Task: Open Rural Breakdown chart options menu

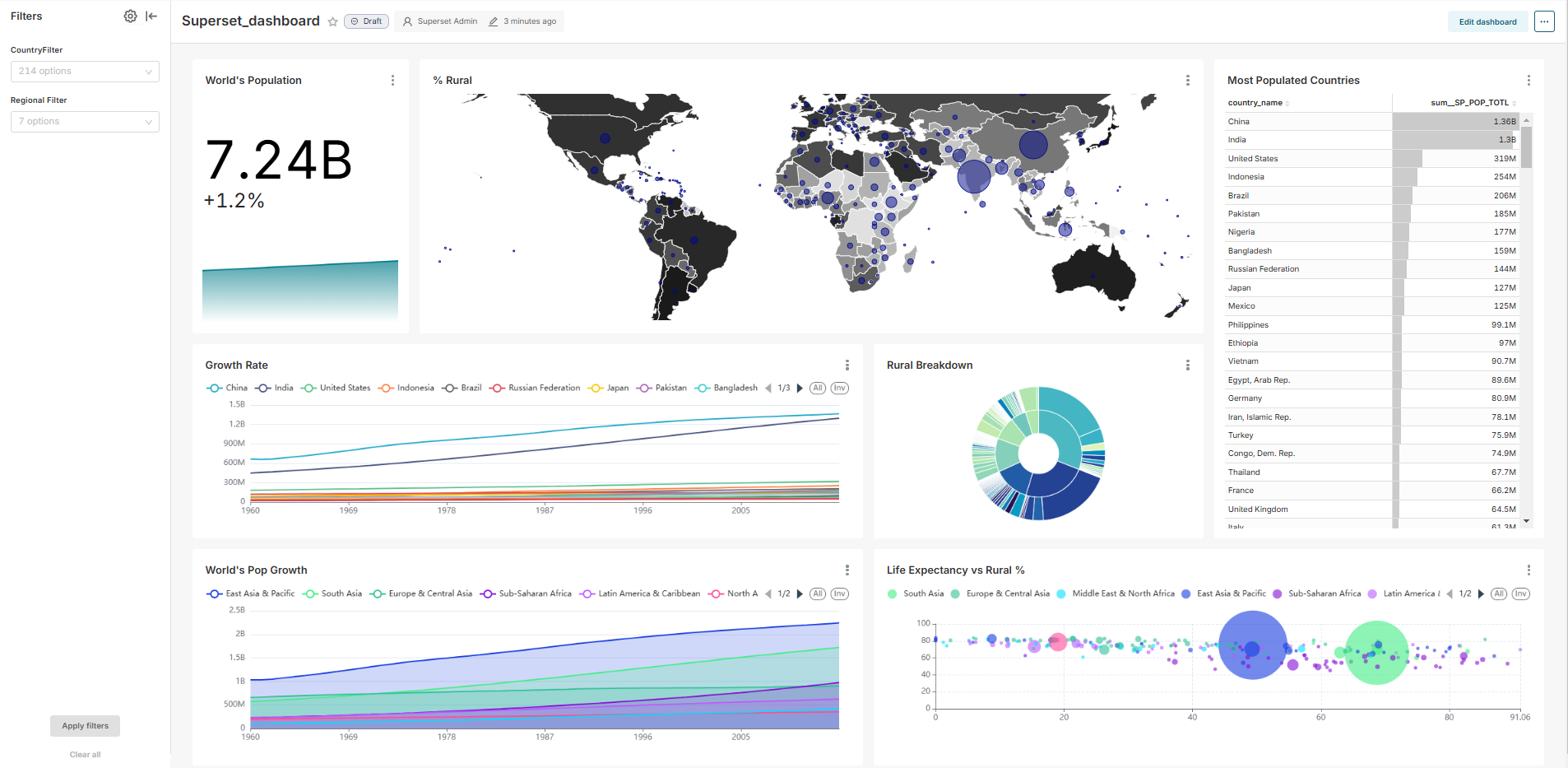Action: [1187, 365]
